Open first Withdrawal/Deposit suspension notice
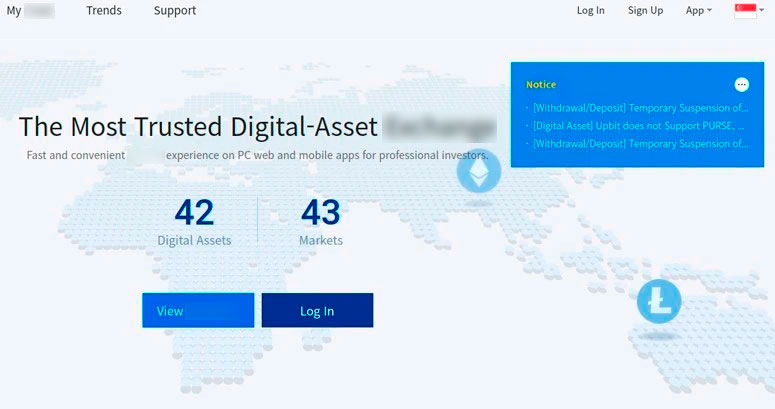Viewport: 775px width, 409px height. [640, 108]
